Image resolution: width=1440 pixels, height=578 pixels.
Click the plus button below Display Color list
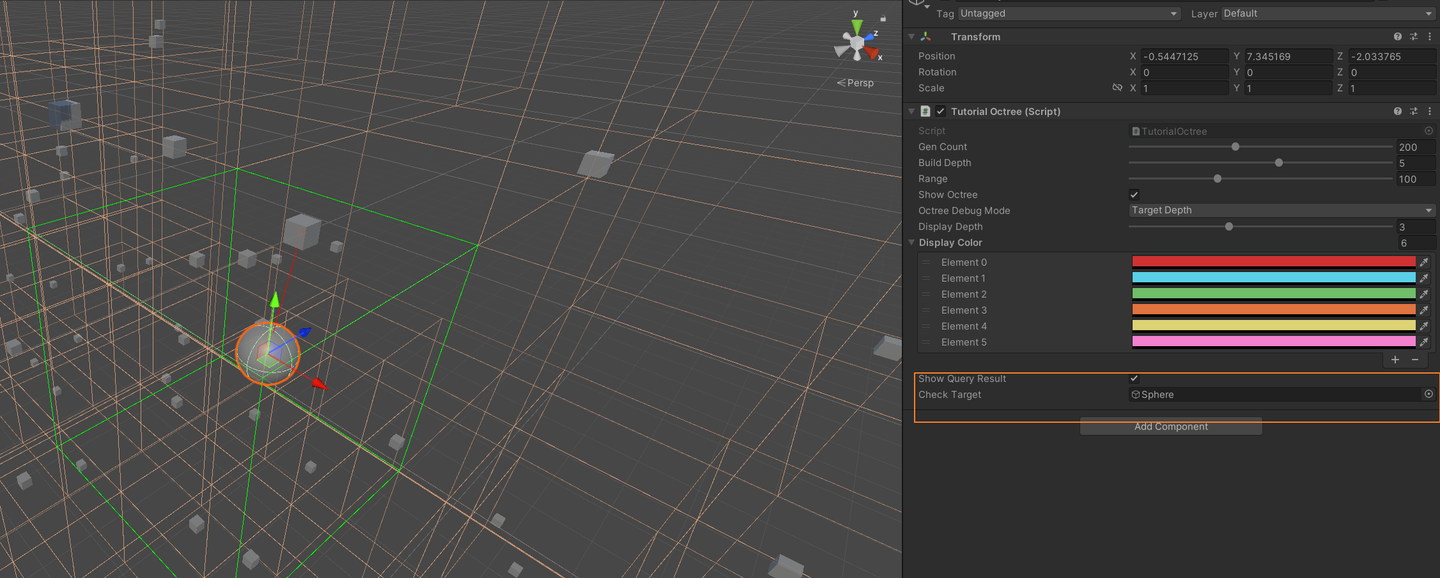(x=1395, y=359)
